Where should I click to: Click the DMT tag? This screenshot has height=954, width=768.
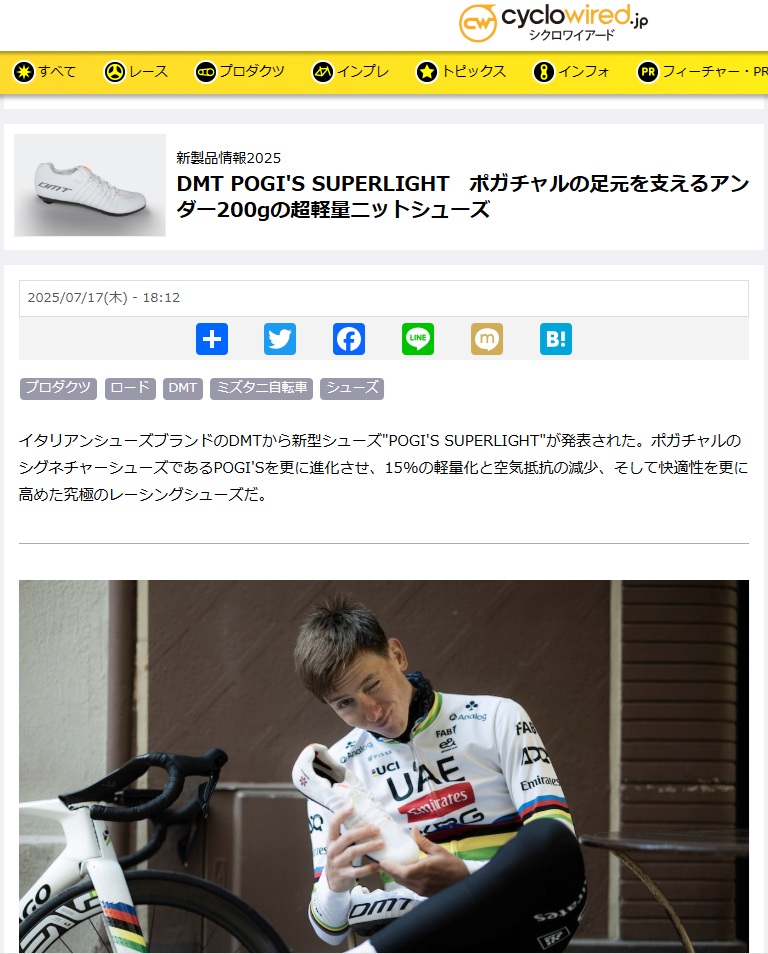tap(183, 388)
